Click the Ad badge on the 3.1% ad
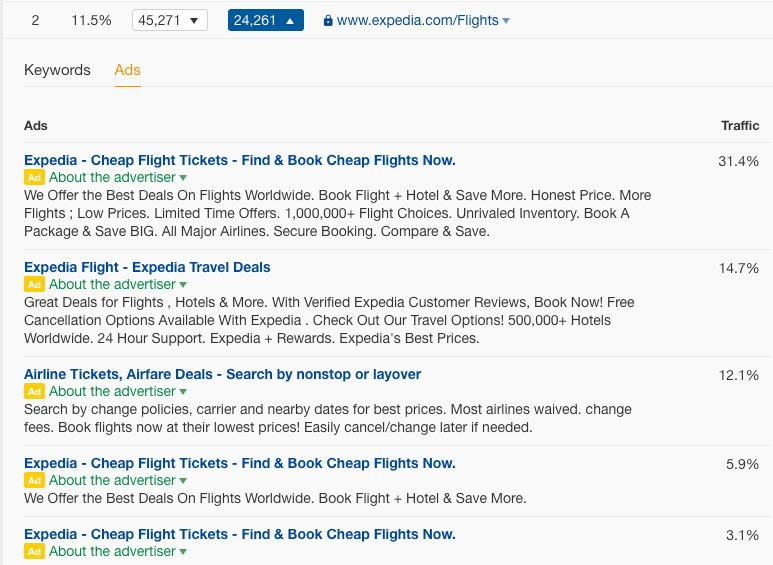This screenshot has width=773, height=565. point(34,552)
